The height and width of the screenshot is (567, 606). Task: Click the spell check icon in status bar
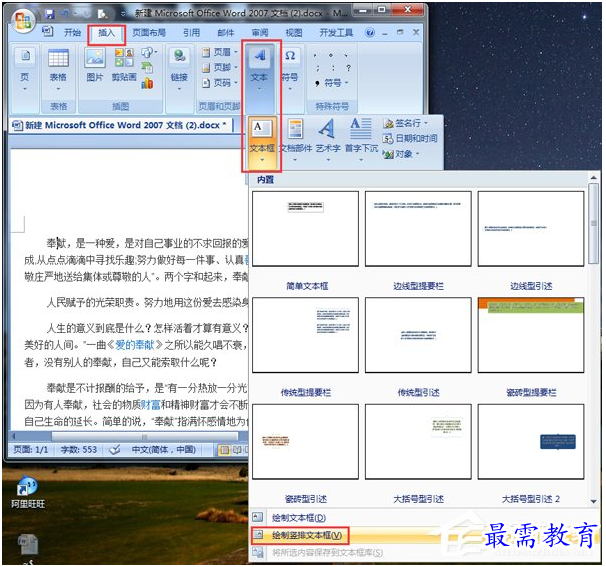click(x=114, y=450)
